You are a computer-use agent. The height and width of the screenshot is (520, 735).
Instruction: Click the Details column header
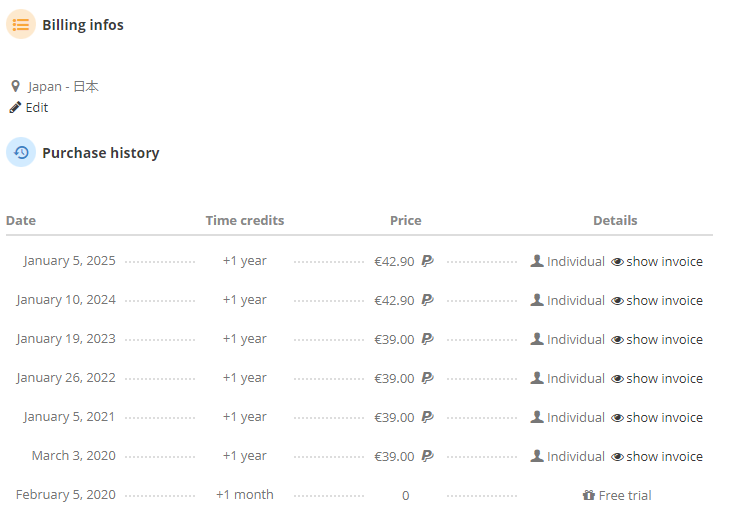pyautogui.click(x=615, y=220)
